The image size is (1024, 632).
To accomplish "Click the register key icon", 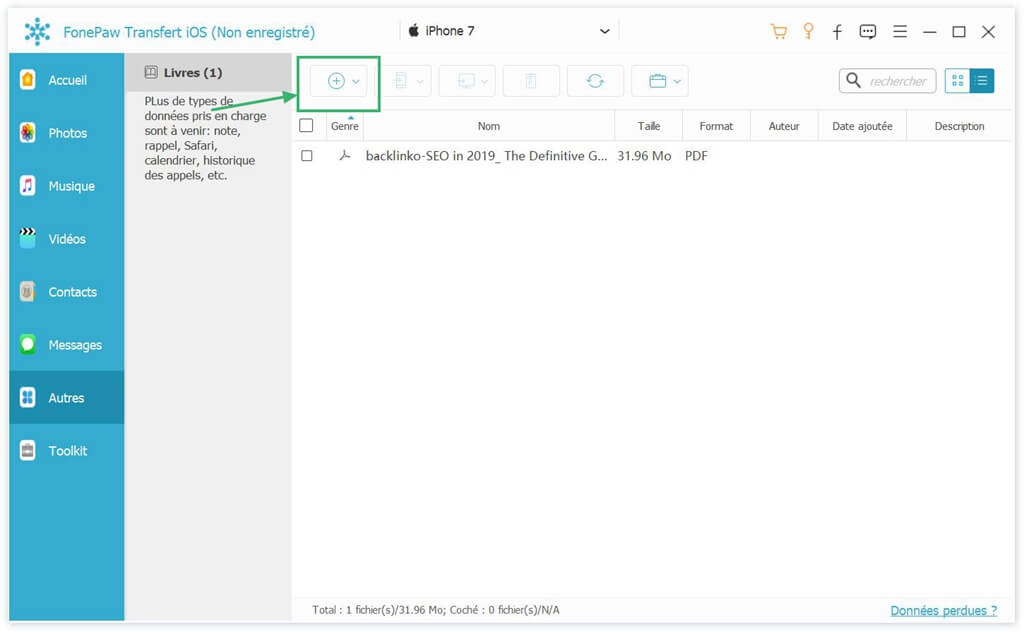I will (808, 31).
